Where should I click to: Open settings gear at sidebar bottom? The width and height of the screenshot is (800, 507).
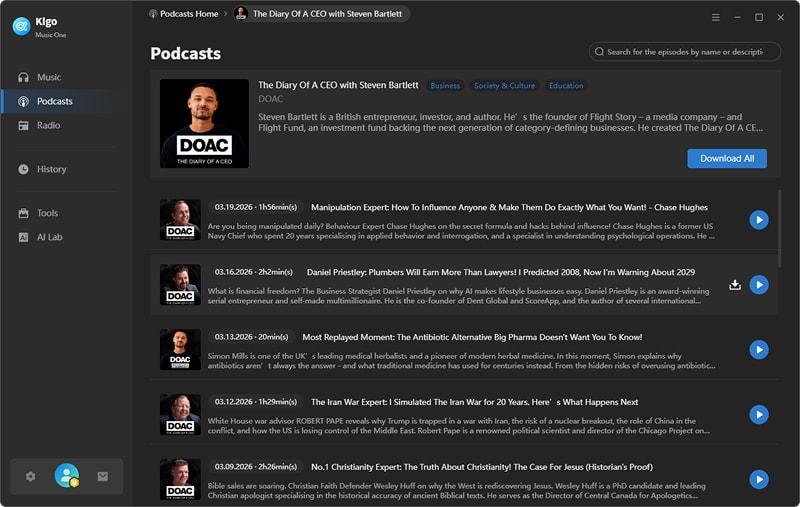pos(31,476)
